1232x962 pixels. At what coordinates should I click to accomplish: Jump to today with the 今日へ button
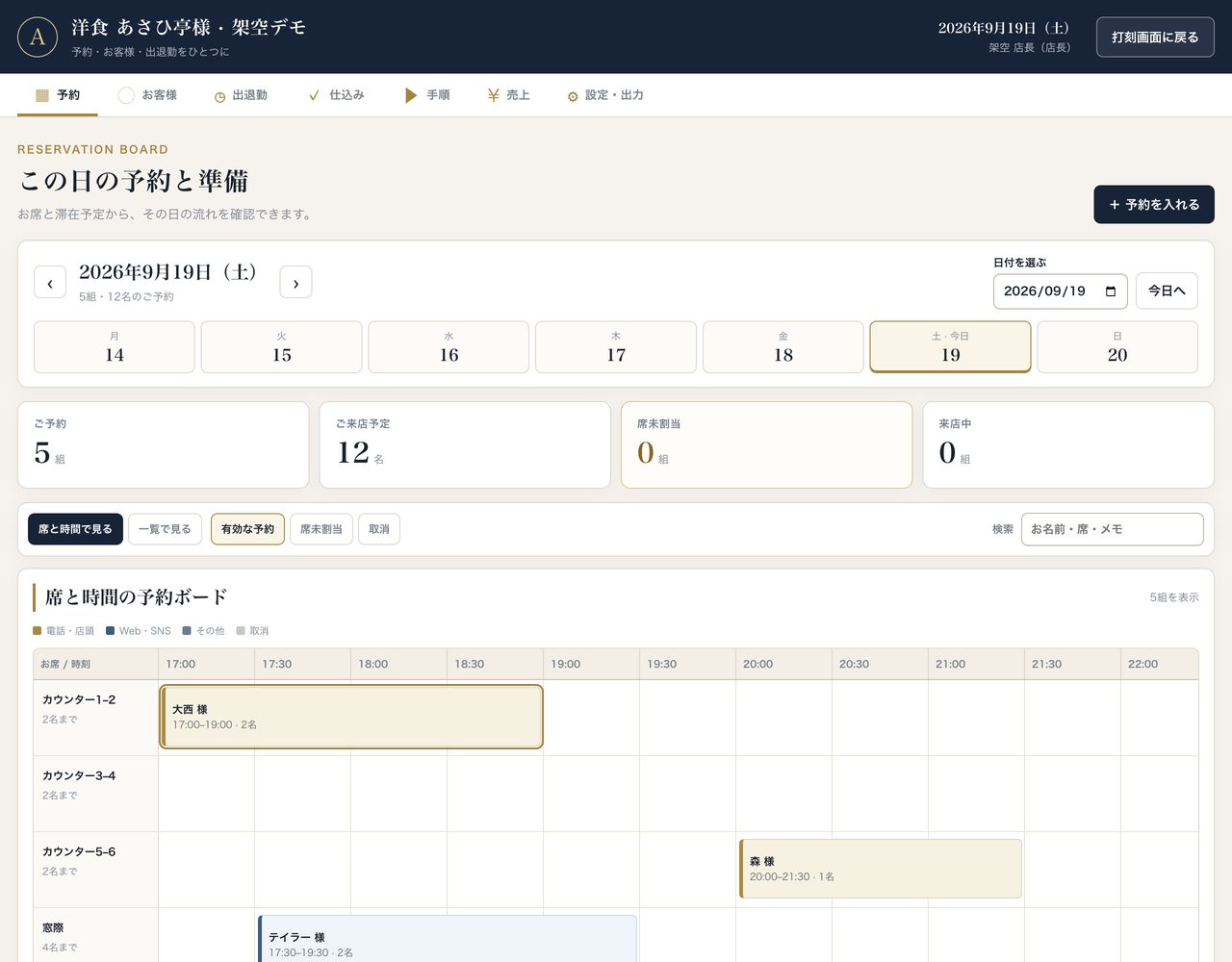[x=1167, y=291]
